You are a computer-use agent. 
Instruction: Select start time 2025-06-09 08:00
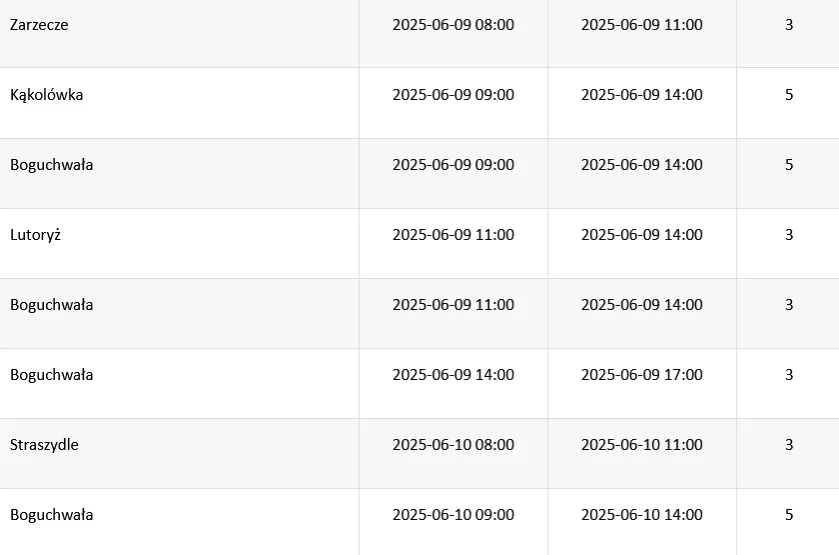(453, 25)
